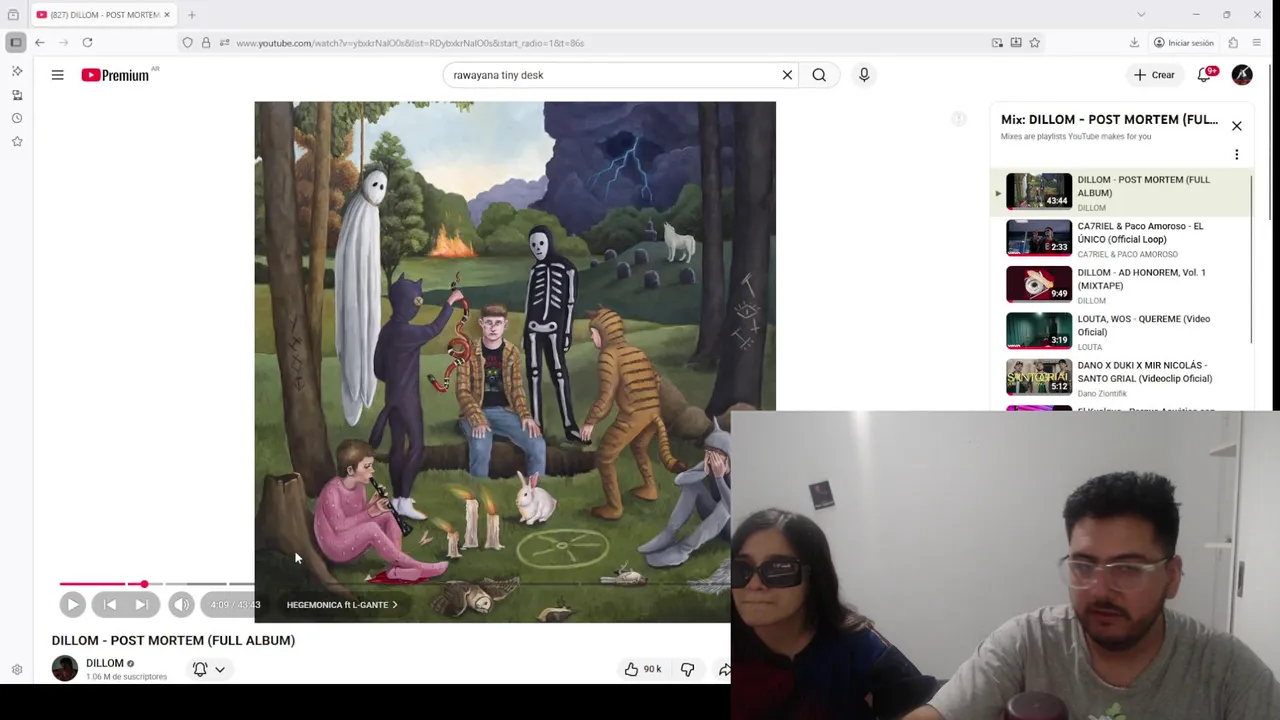The image size is (1280, 720).
Task: Reload the page in the browser
Action: [87, 43]
